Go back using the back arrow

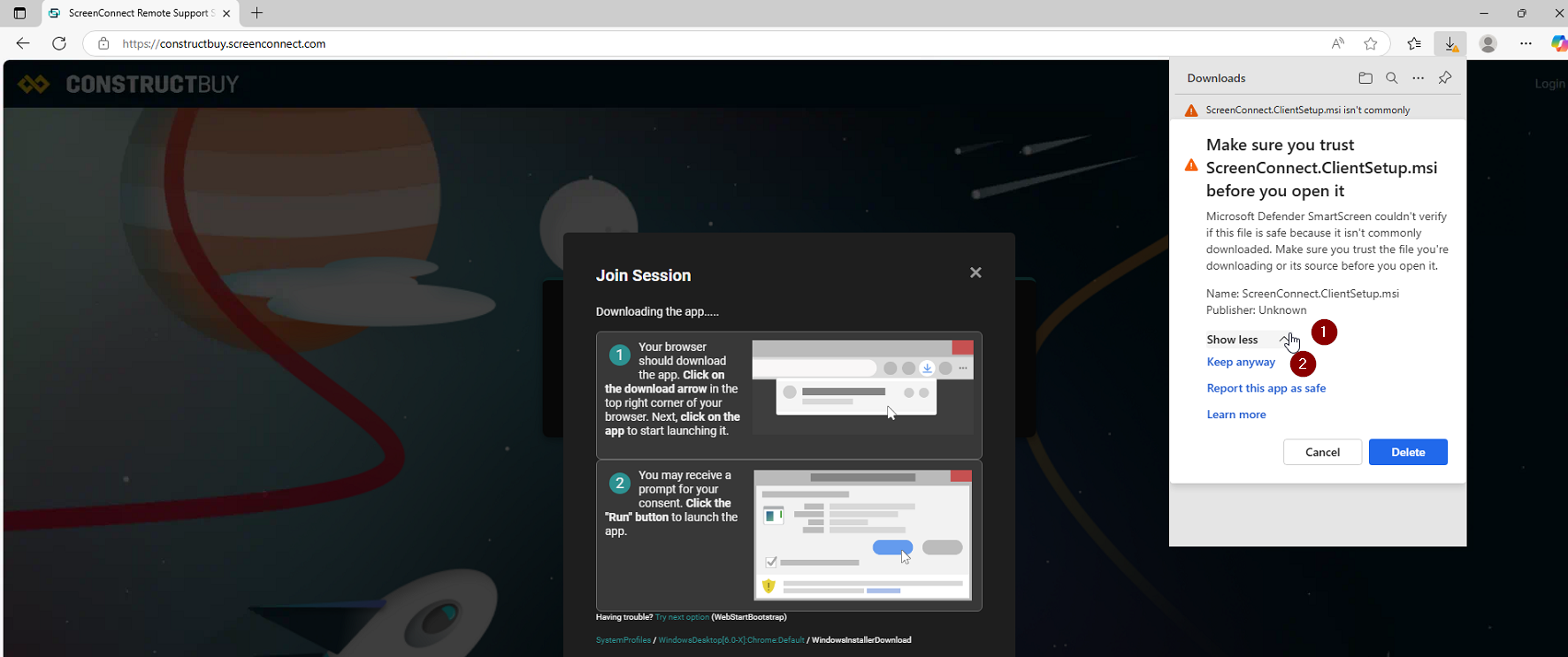coord(23,43)
